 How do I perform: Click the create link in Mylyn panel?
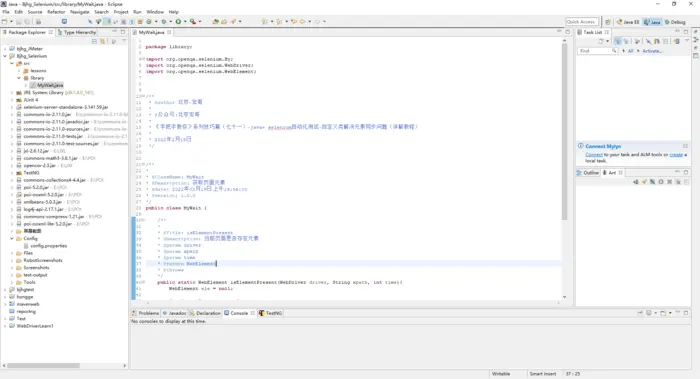[676, 155]
